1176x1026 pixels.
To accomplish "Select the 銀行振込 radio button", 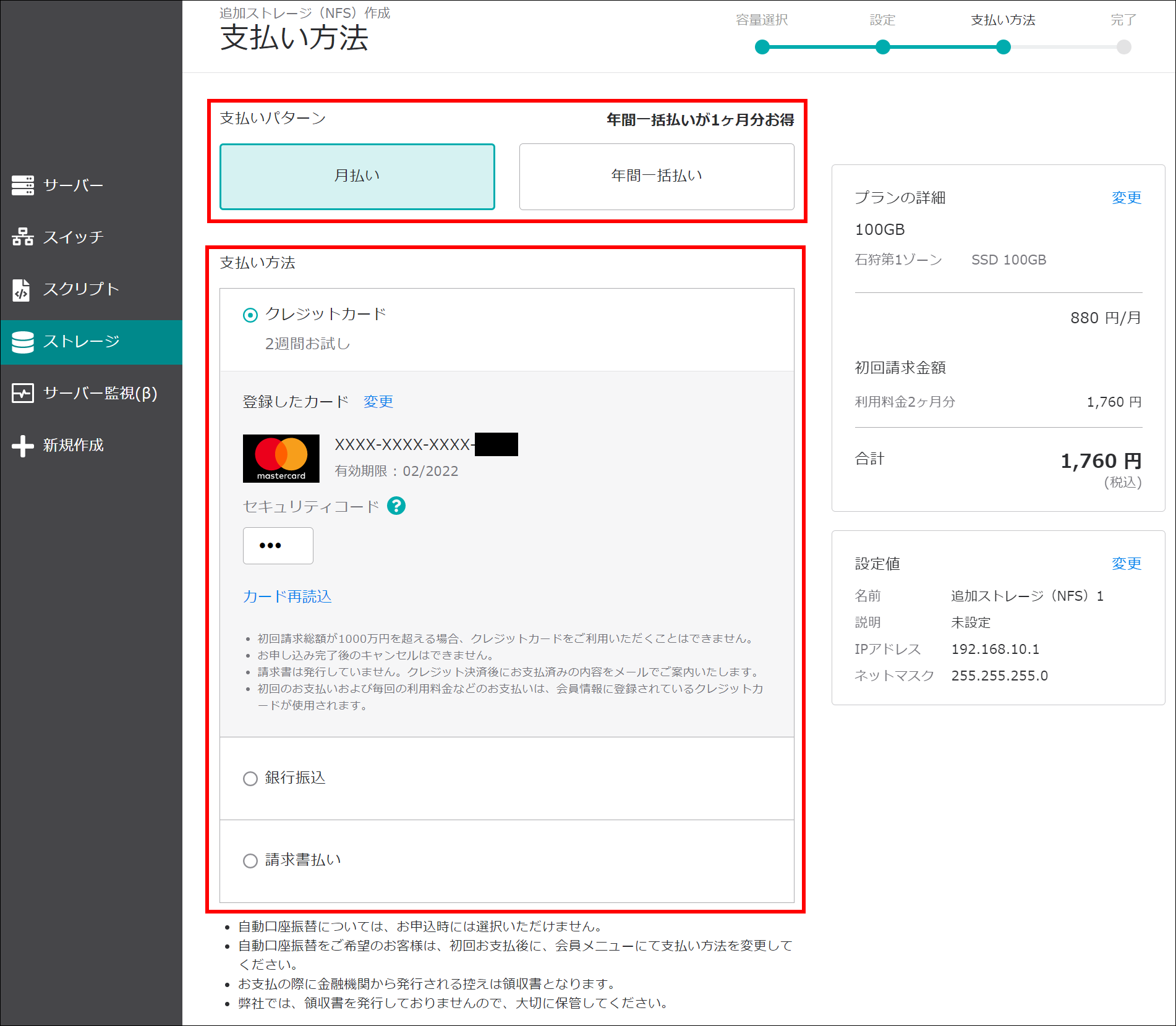I will pyautogui.click(x=250, y=778).
